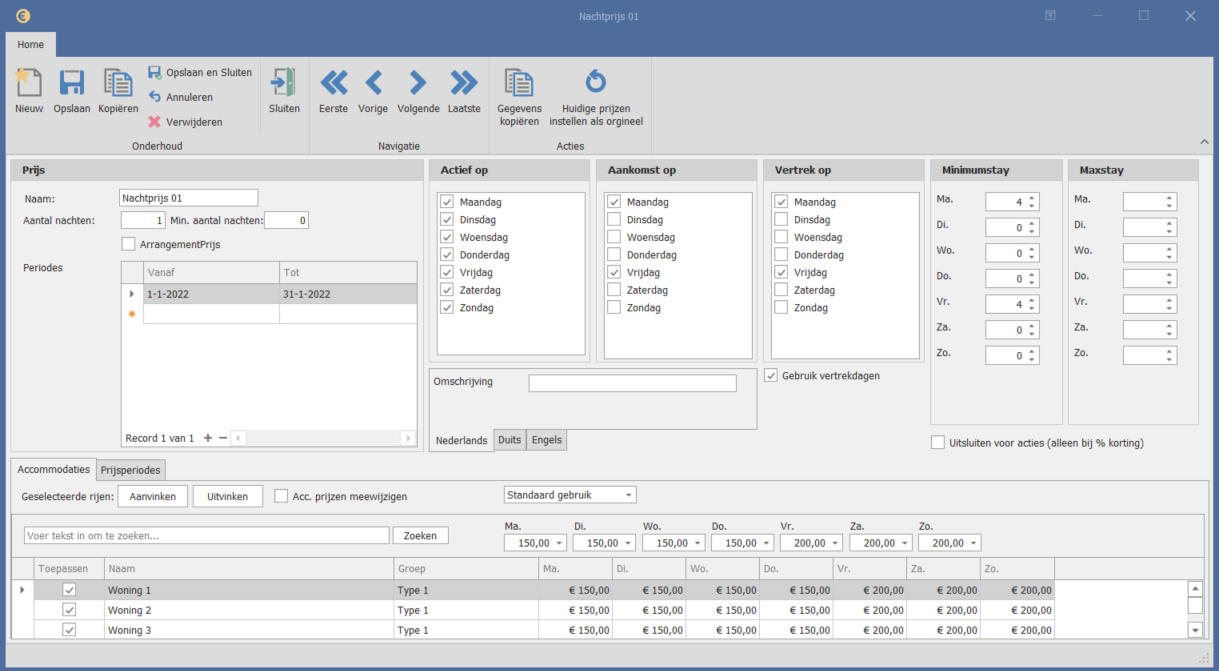Click the Aanvinken button
Viewport: 1219px width, 671px height.
pyautogui.click(x=153, y=496)
